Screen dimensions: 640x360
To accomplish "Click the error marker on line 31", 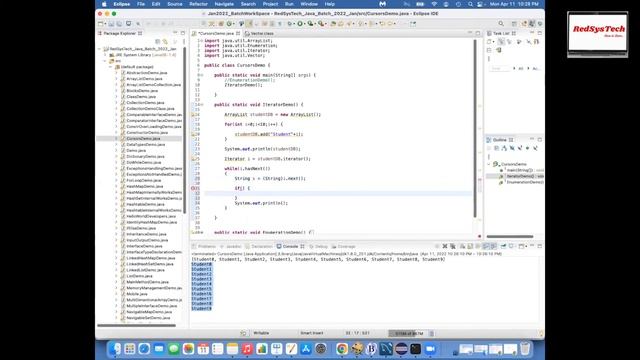I will coord(193,188).
